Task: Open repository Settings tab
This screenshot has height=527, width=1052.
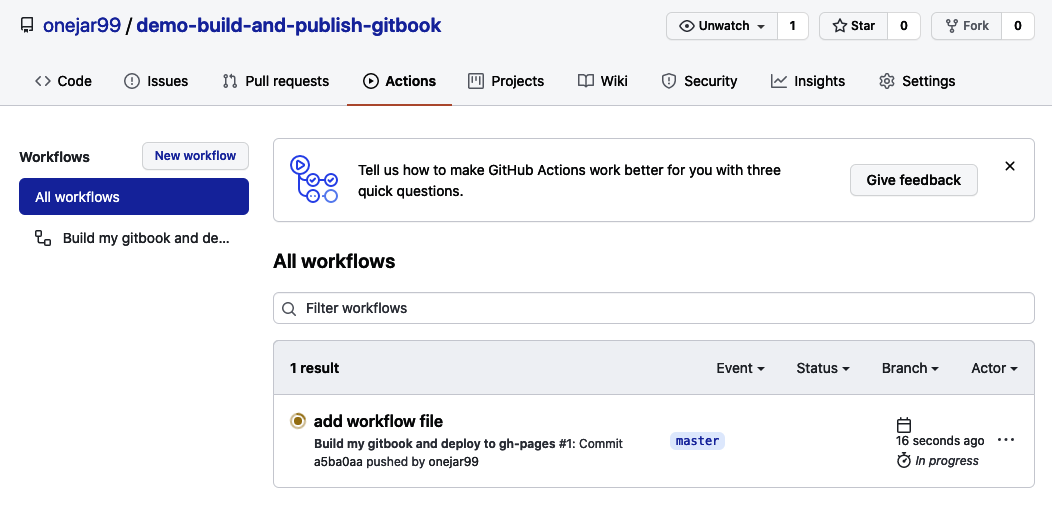Action: 917,81
